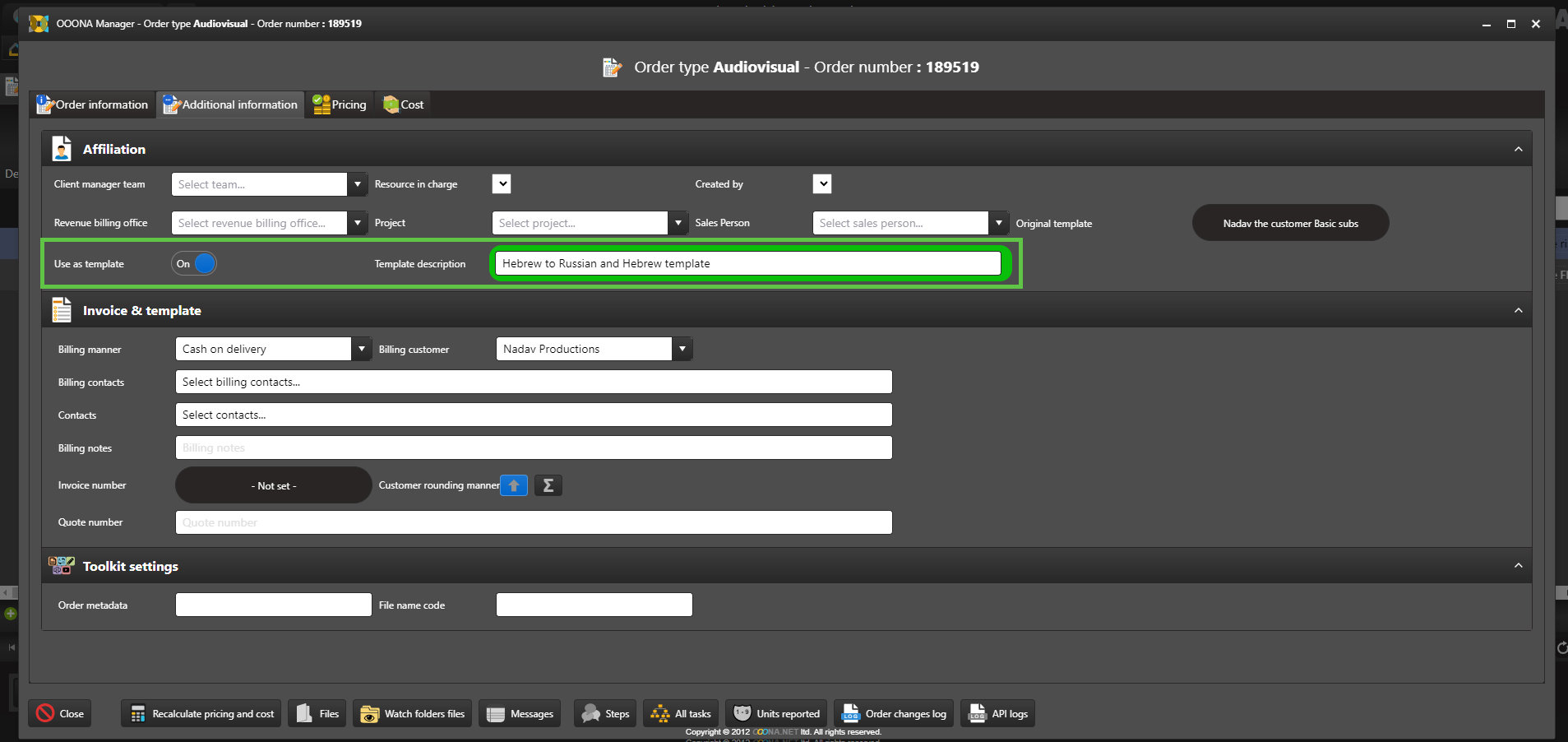Go to the Order information tab

click(x=93, y=104)
